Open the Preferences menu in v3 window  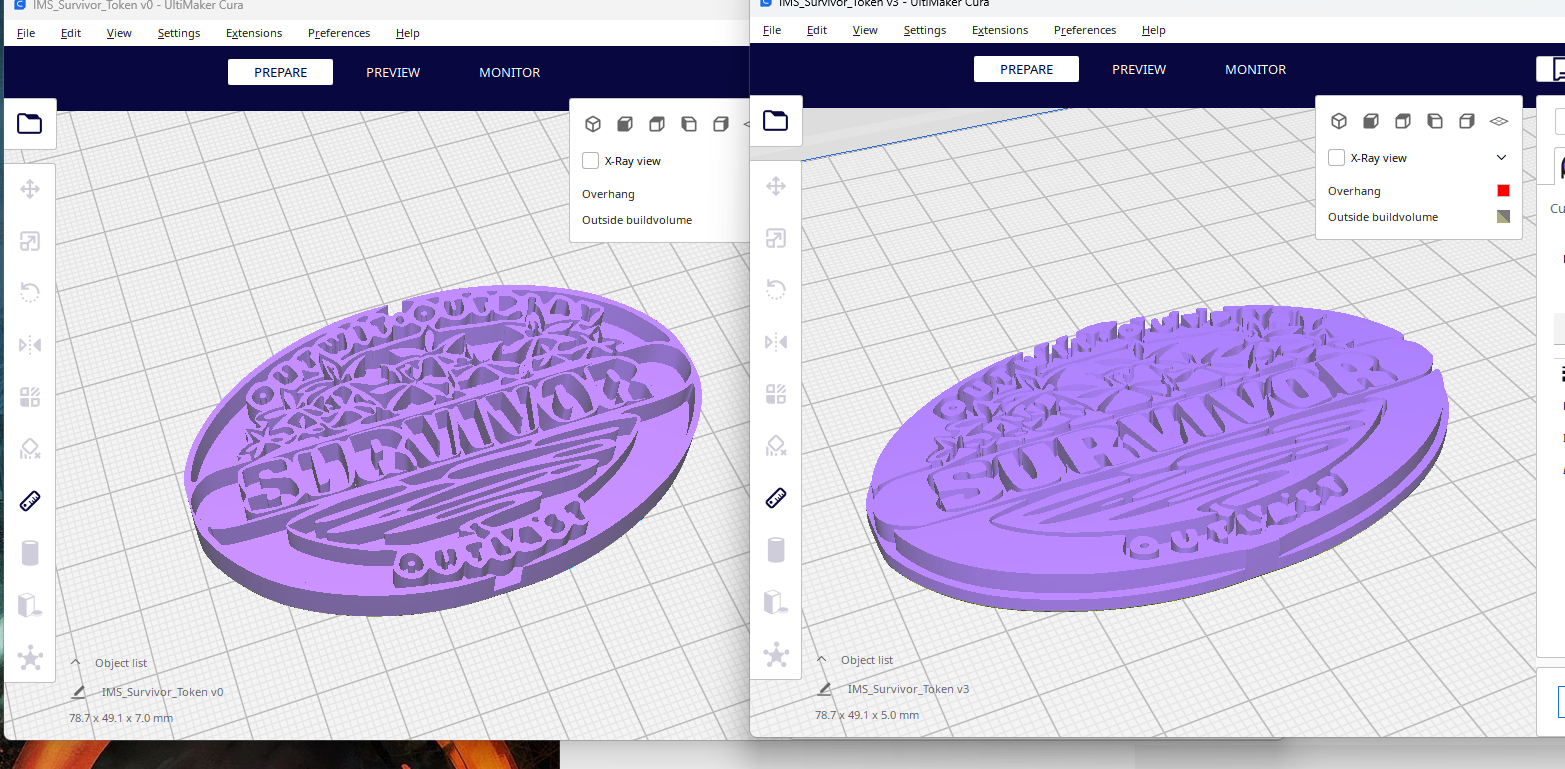(1085, 30)
